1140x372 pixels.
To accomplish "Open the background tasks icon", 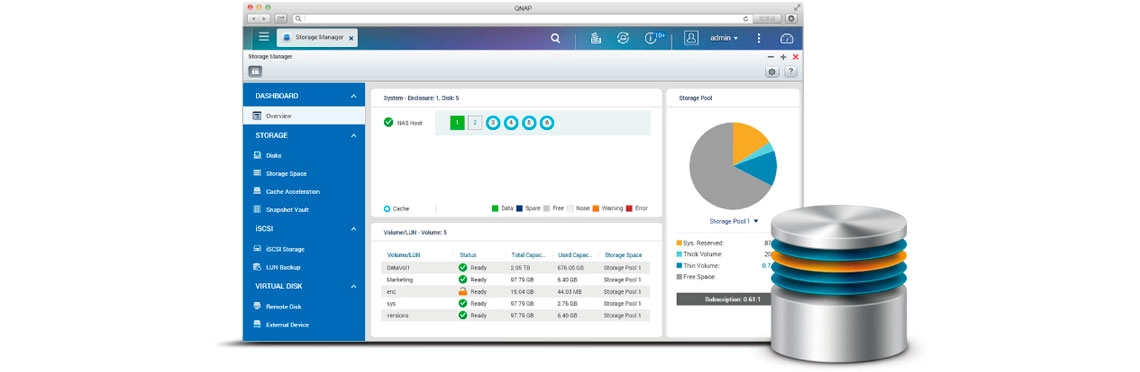I will coord(595,39).
